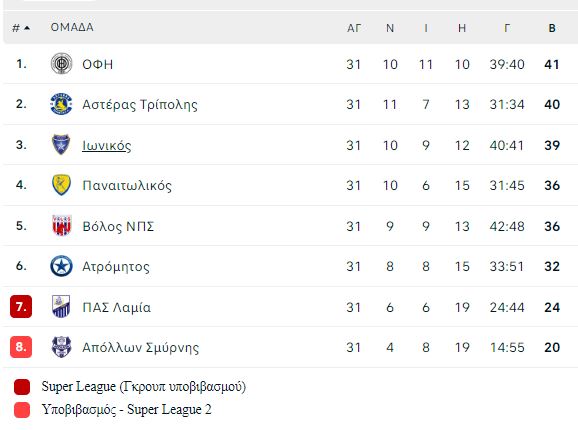Open the Ιωνικός team link
Screen dimensions: 578x430
107,145
